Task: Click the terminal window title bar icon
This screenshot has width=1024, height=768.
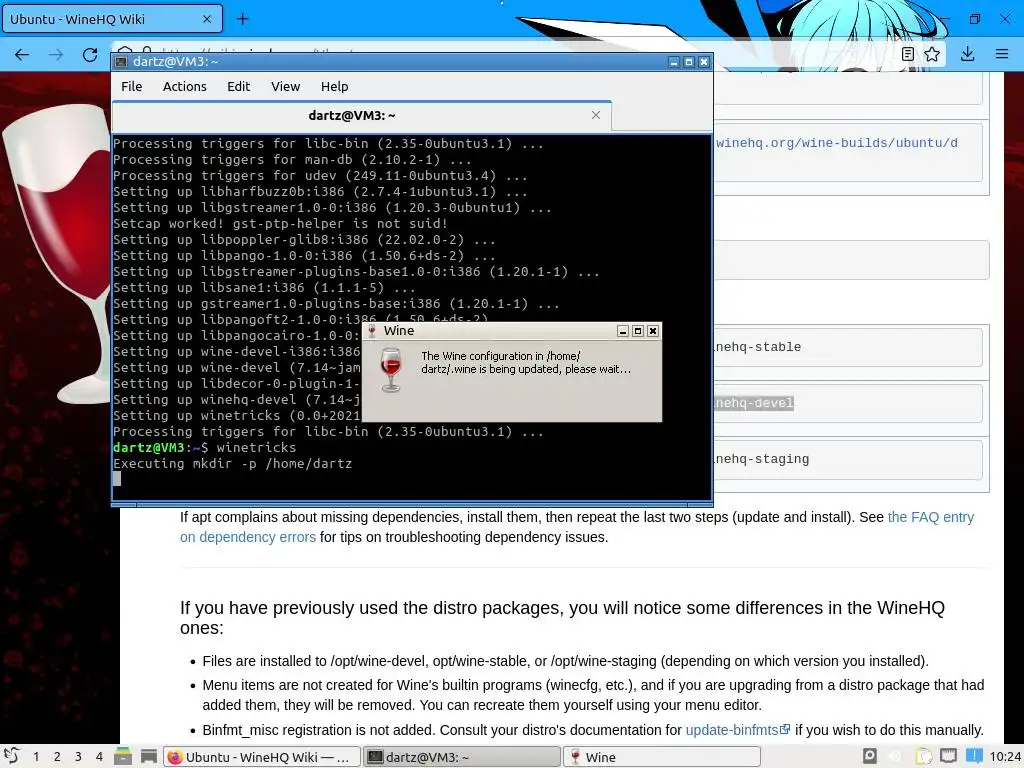Action: [121, 62]
